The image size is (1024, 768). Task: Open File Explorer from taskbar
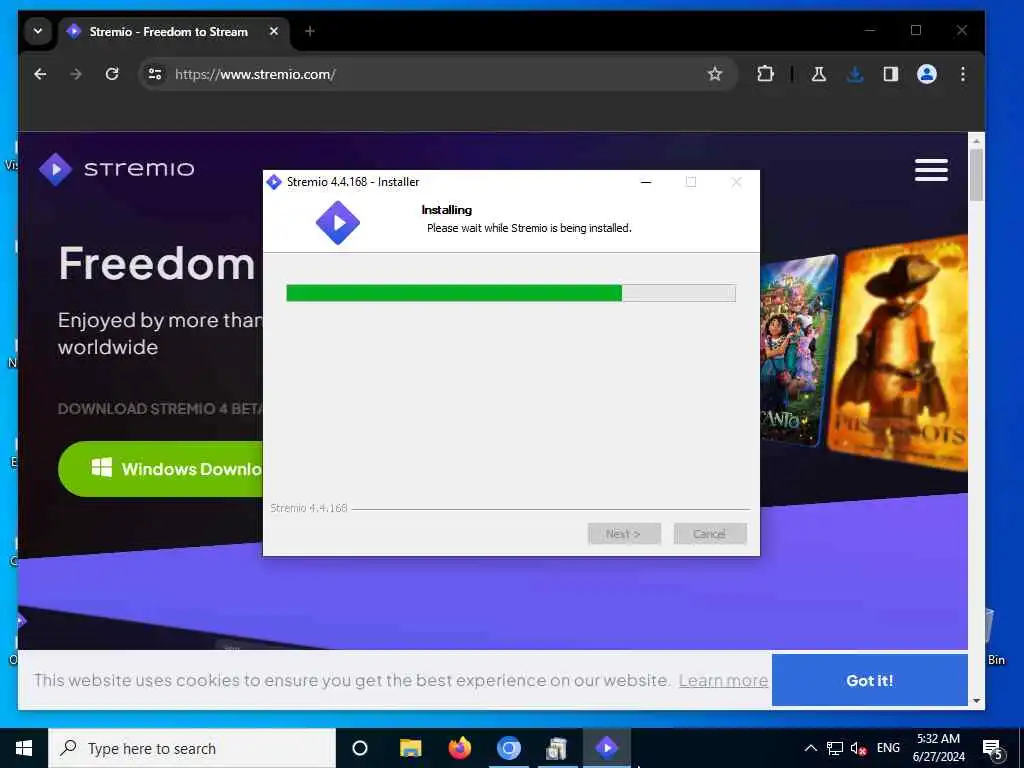411,748
